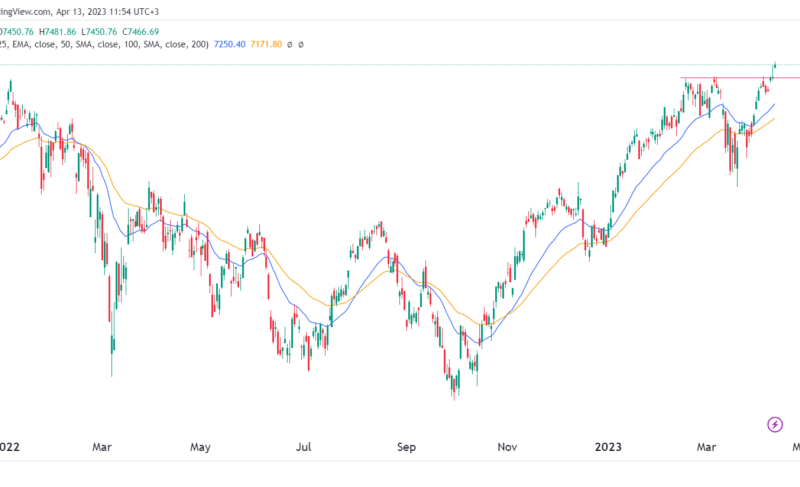Click the Sep label on time axis
800x487 pixels.
[406, 447]
